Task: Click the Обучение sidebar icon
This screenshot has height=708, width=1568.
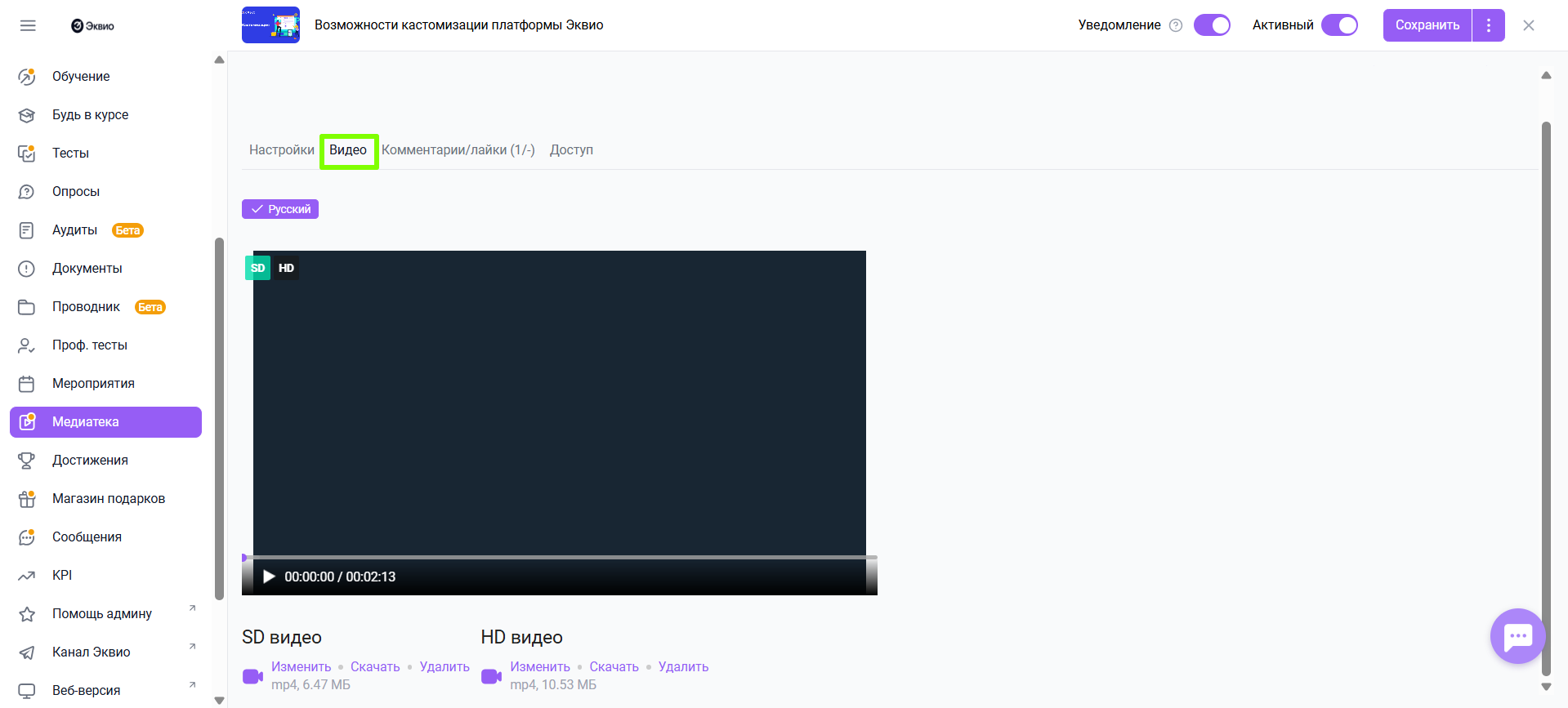Action: pos(27,77)
